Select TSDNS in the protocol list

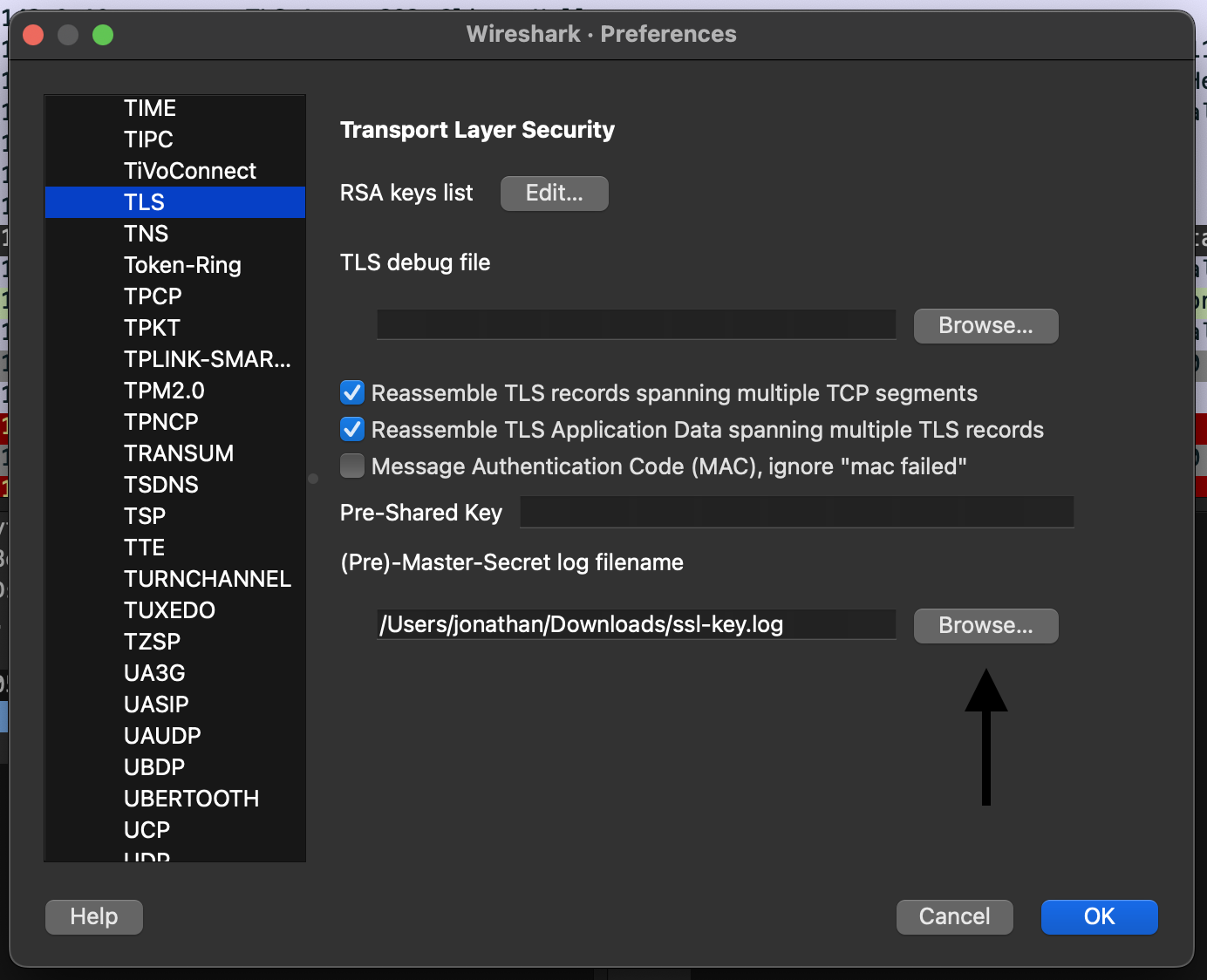tap(174, 485)
